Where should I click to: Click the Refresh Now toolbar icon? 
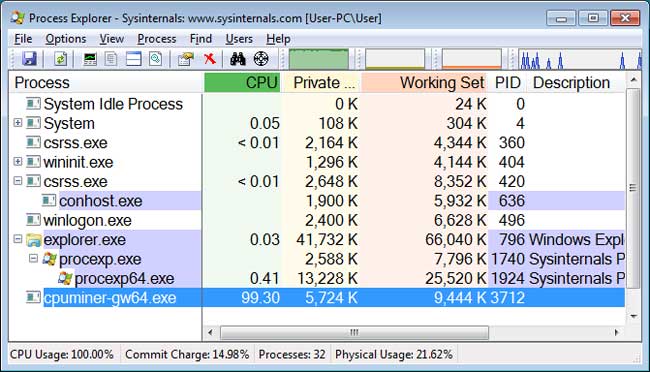pos(61,59)
